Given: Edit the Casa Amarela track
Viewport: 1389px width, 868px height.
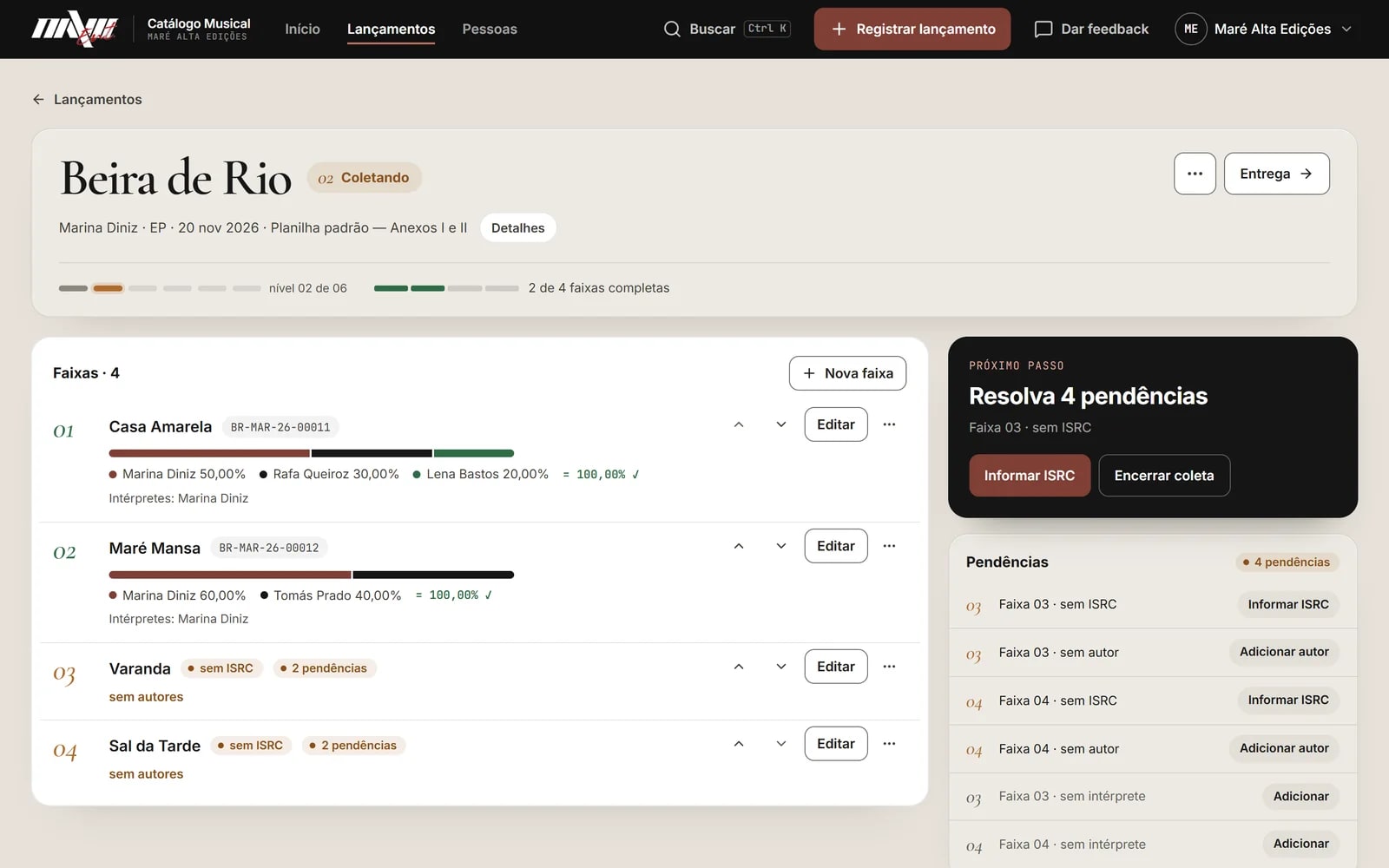Looking at the screenshot, I should (x=836, y=424).
